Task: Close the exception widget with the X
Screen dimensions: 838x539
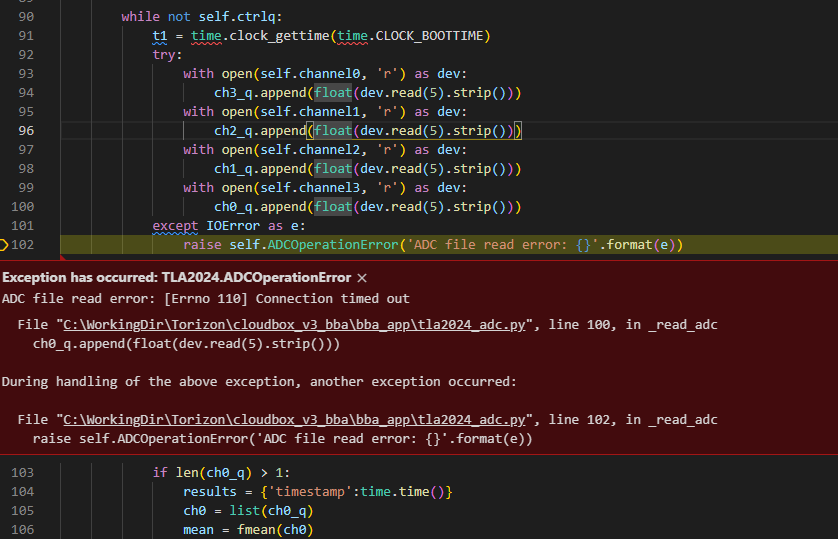Action: click(362, 278)
